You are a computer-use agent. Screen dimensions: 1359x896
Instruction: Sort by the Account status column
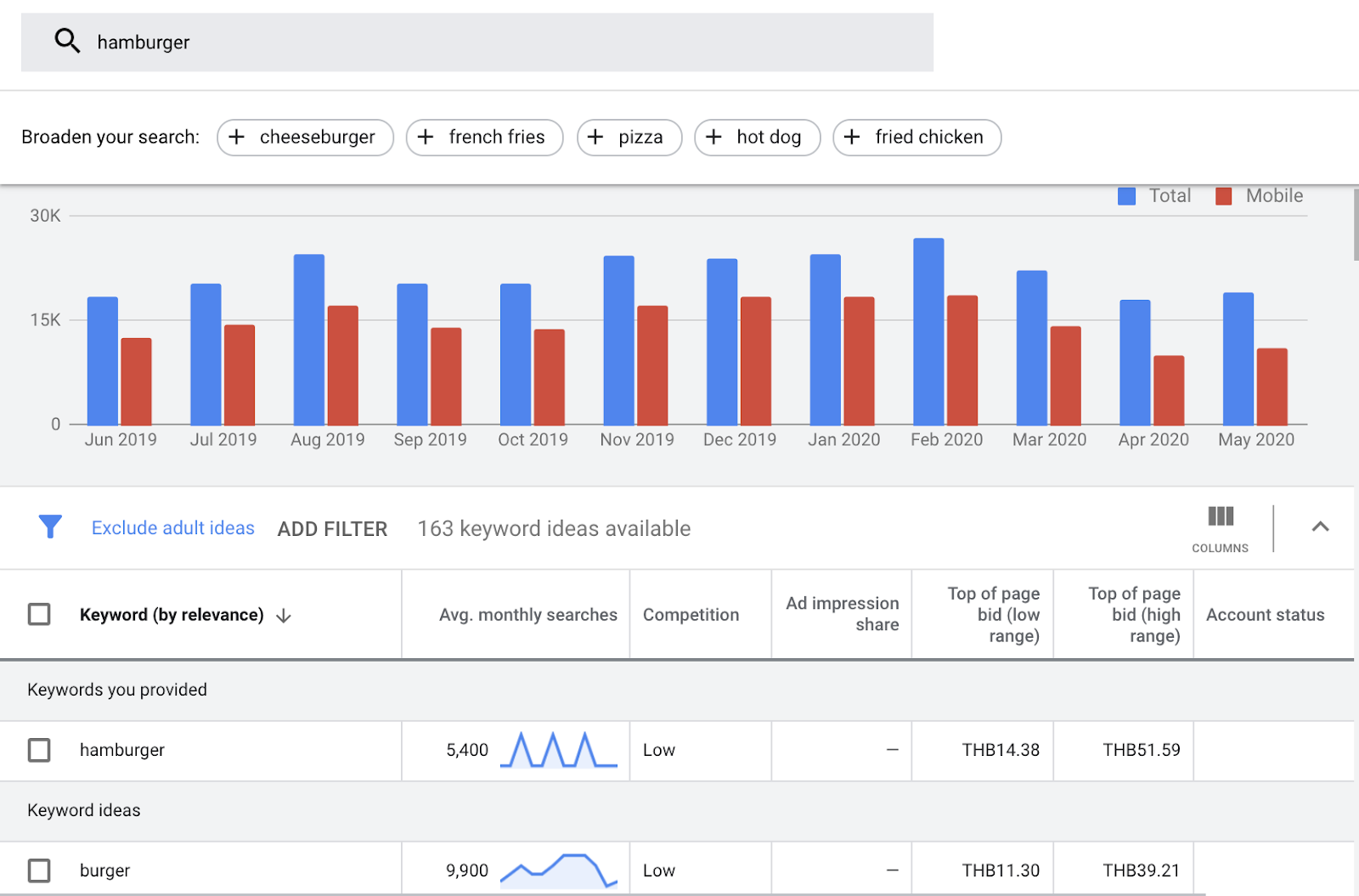point(1266,615)
